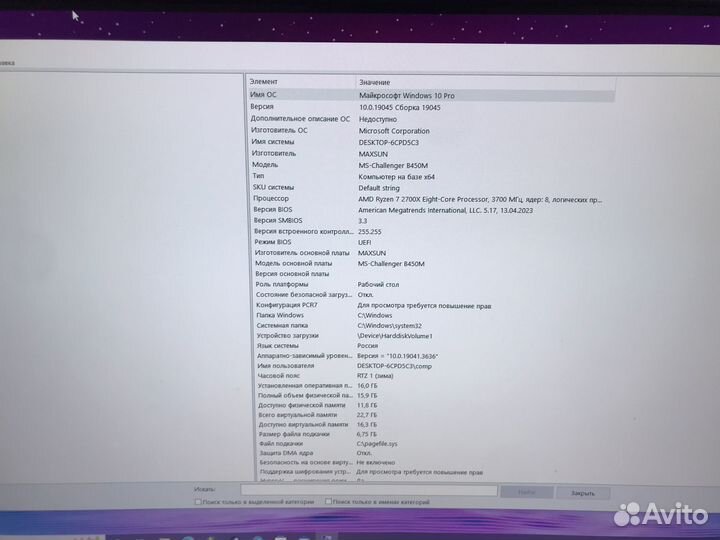Select value 'Россия'
Viewport: 720px width, 540px height.
tap(368, 346)
